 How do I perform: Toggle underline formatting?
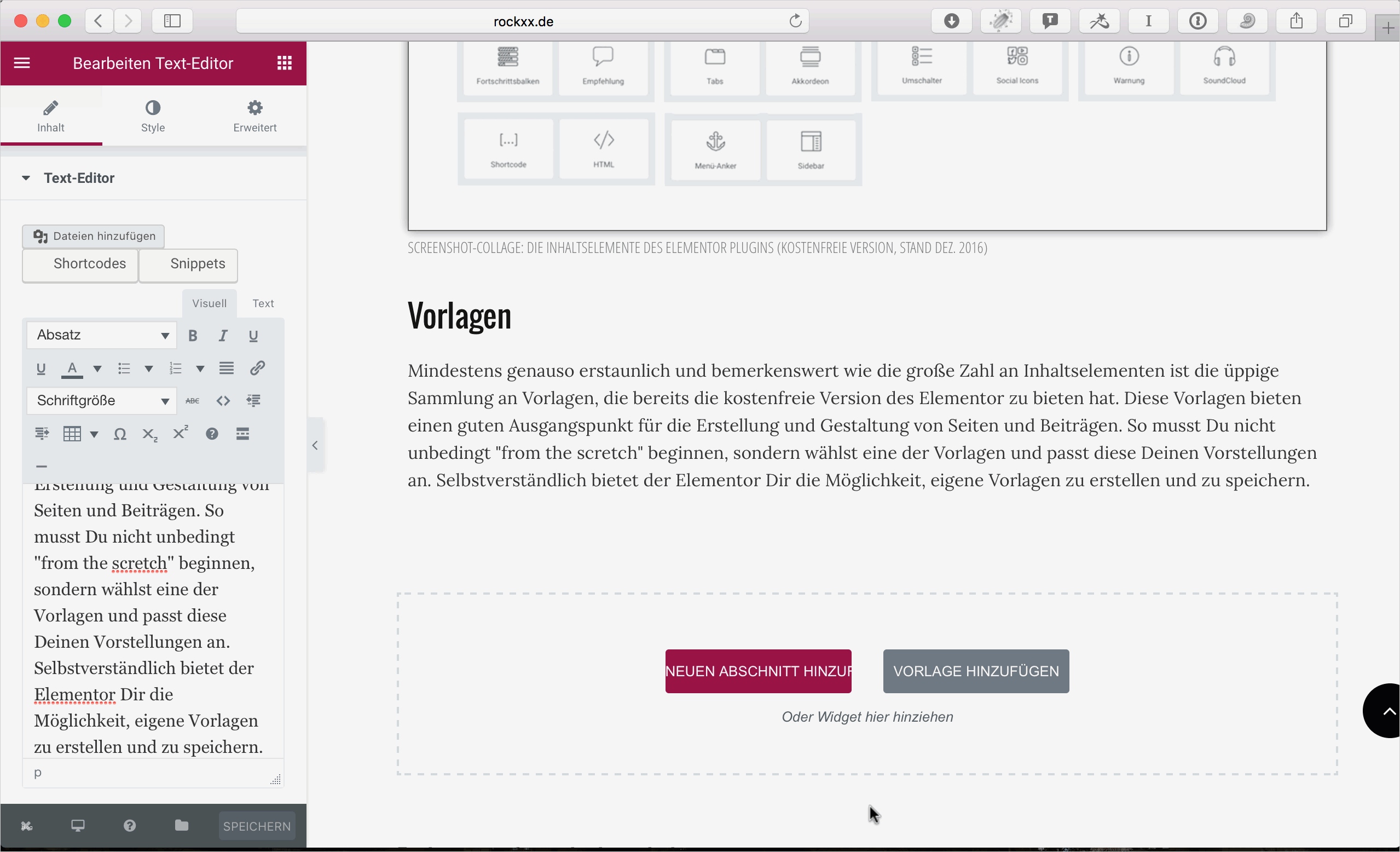pyautogui.click(x=253, y=336)
